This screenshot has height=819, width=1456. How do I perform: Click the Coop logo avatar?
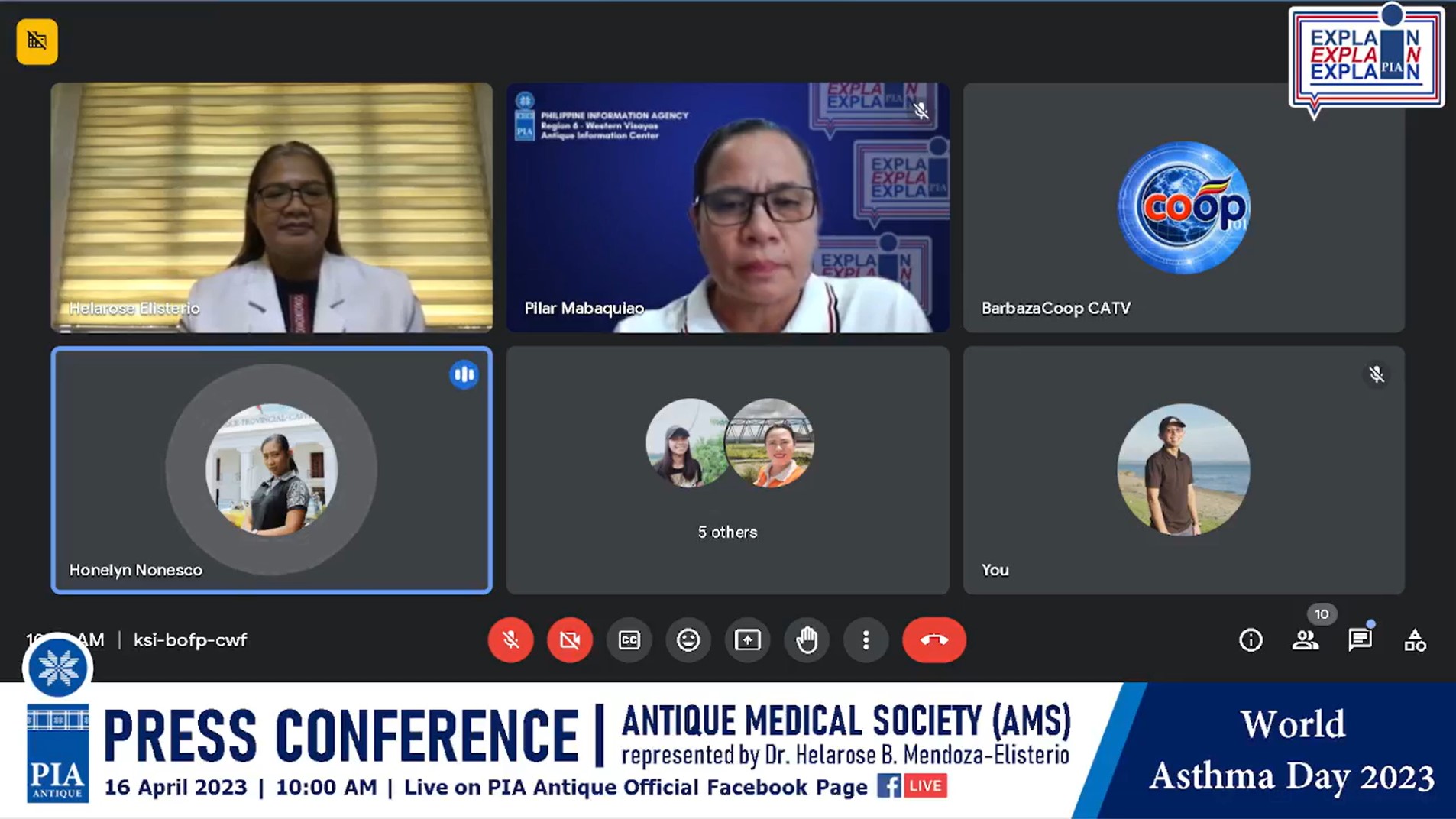1184,207
